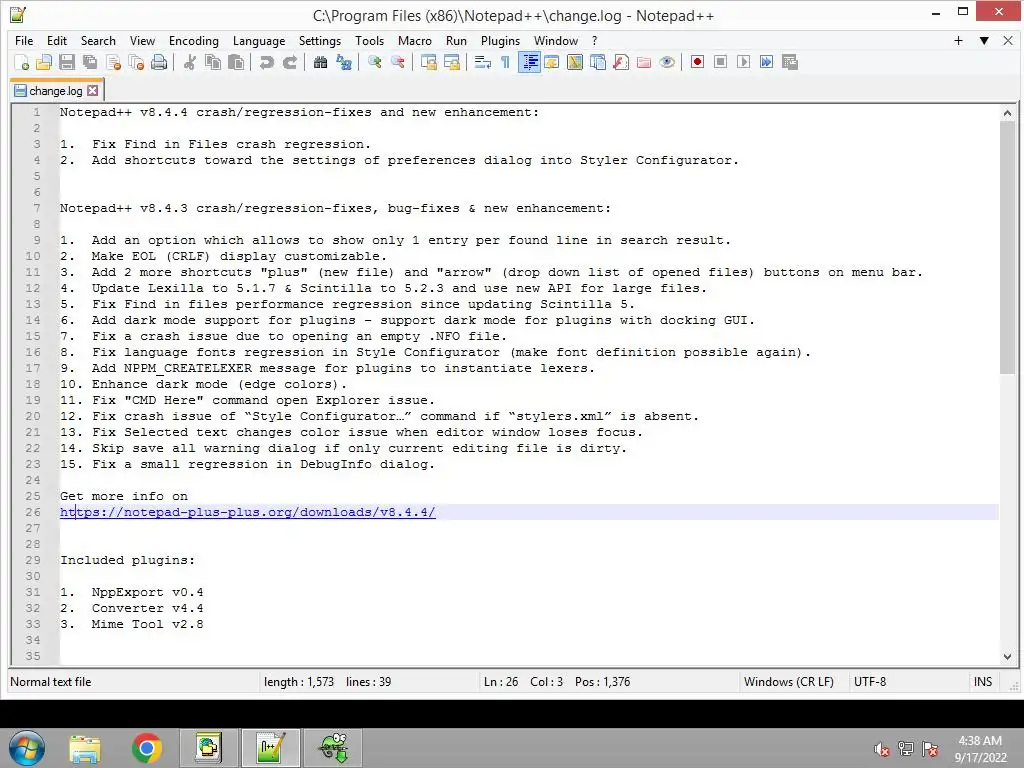Open the View menu
Image resolution: width=1024 pixels, height=768 pixels.
pos(142,40)
